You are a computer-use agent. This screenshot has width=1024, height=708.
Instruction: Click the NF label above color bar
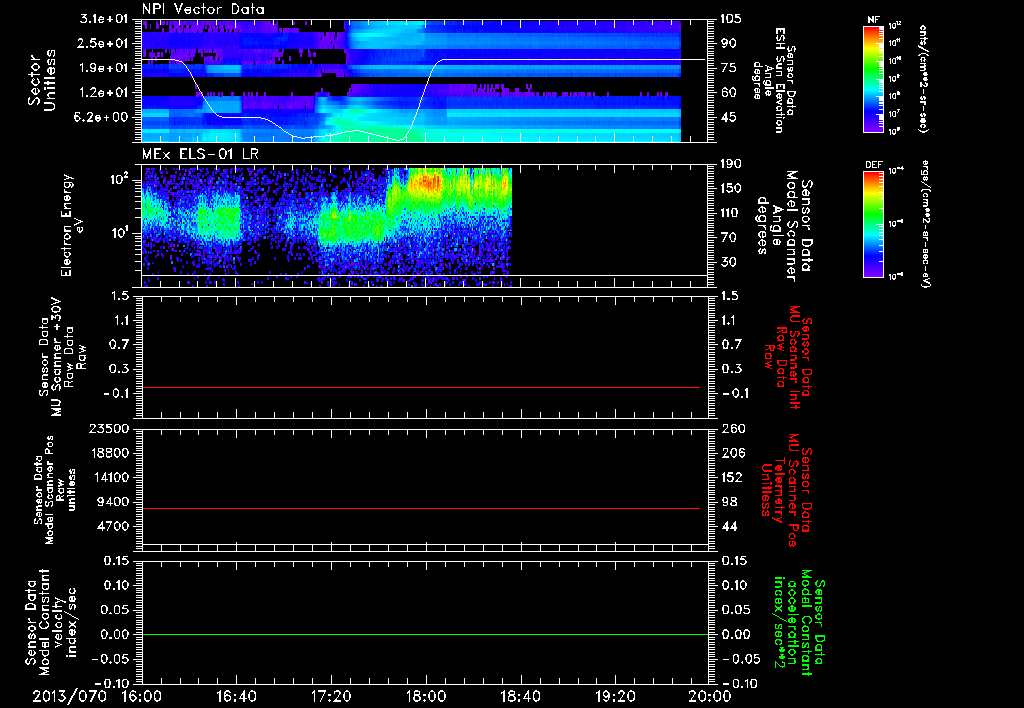pyautogui.click(x=873, y=20)
